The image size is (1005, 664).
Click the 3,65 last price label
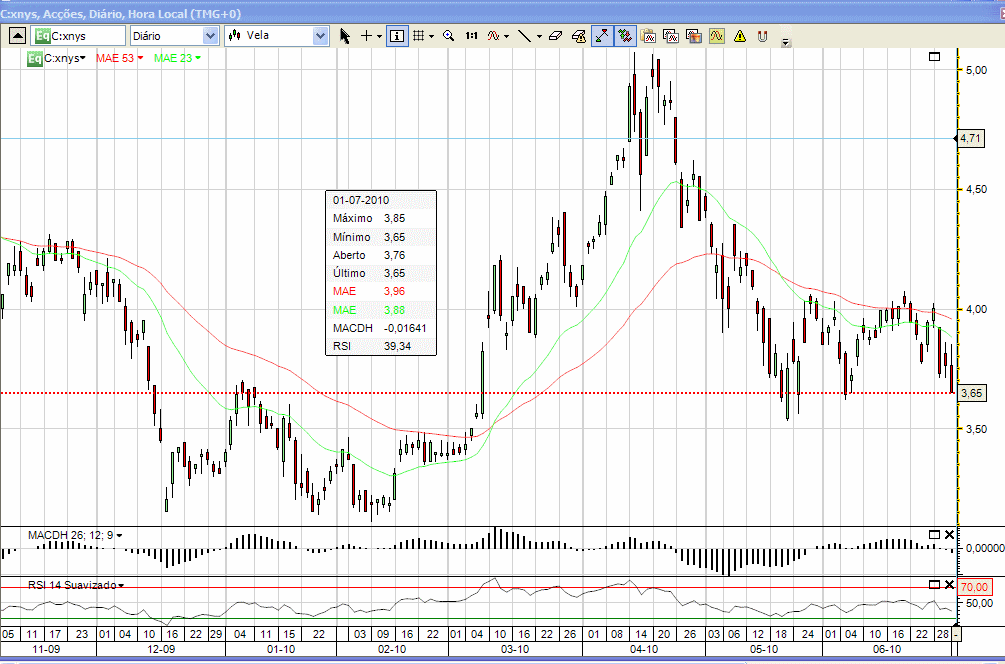(x=972, y=393)
